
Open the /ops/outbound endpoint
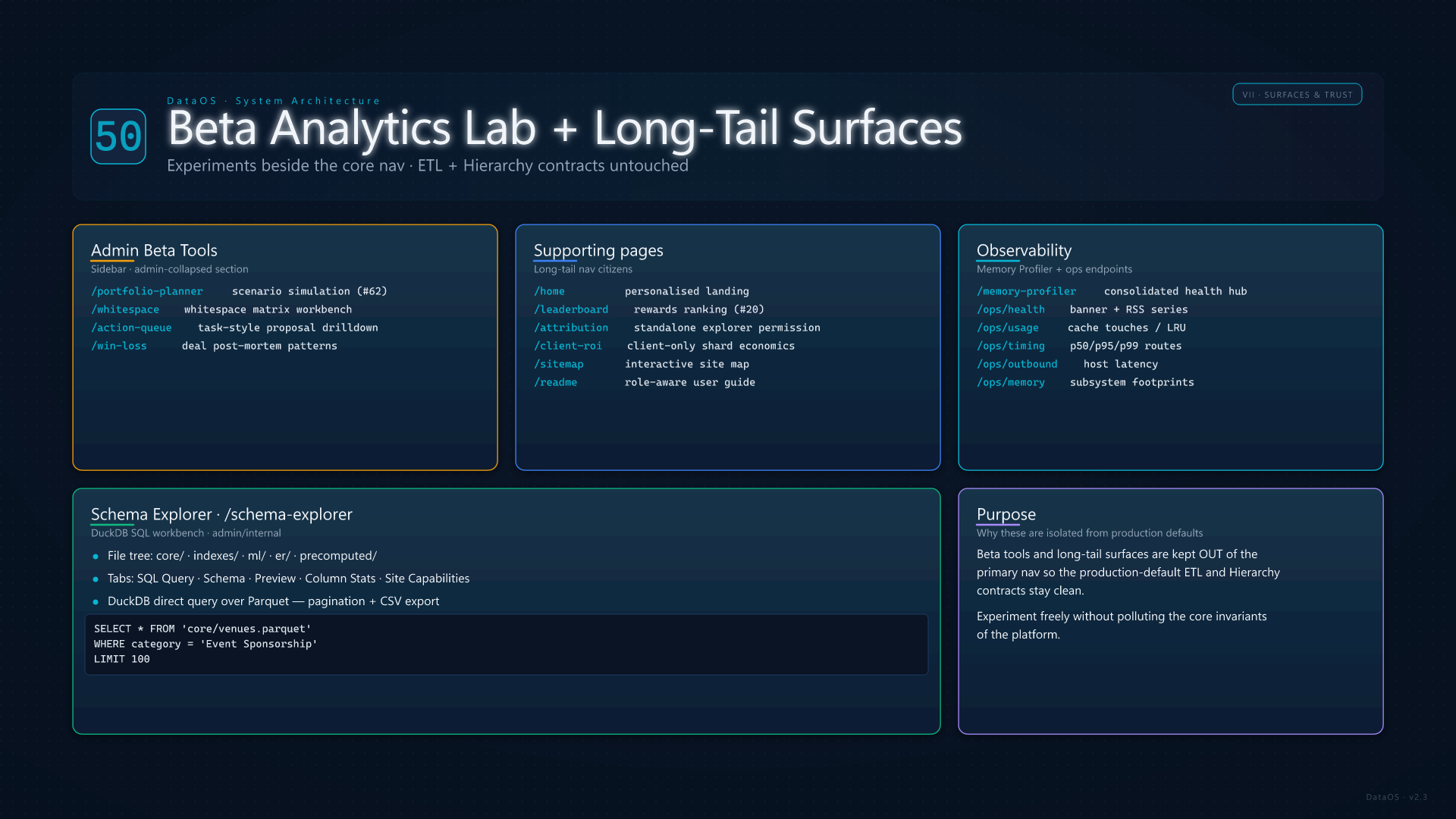(x=1017, y=364)
